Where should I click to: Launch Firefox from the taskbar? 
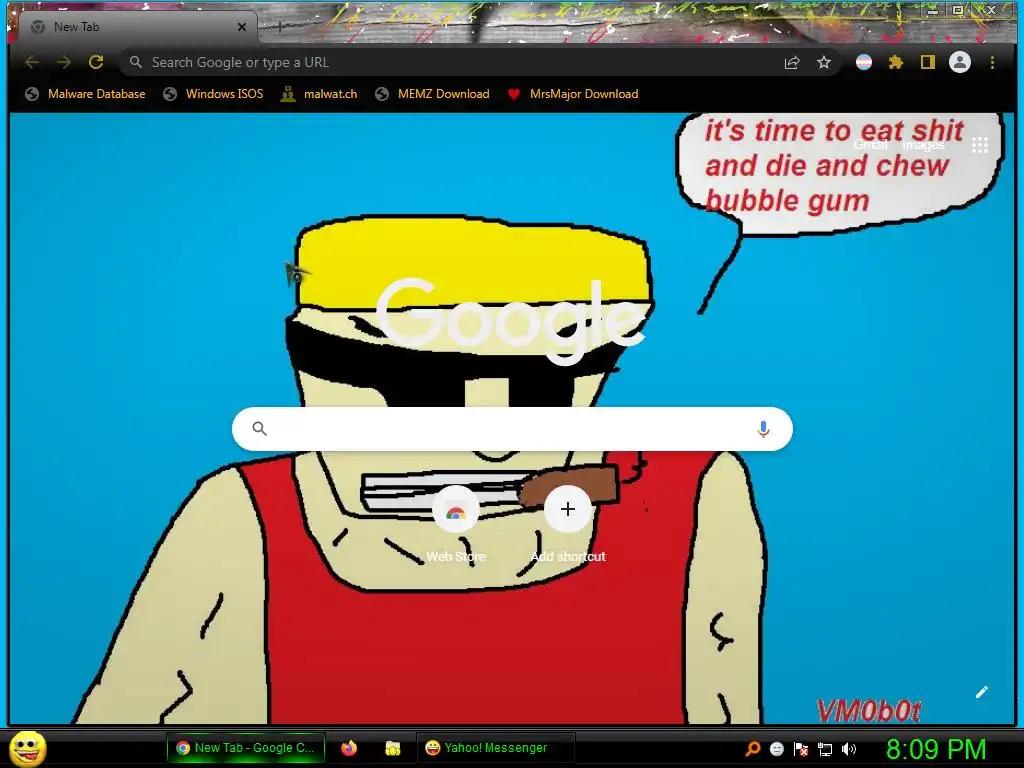click(349, 748)
